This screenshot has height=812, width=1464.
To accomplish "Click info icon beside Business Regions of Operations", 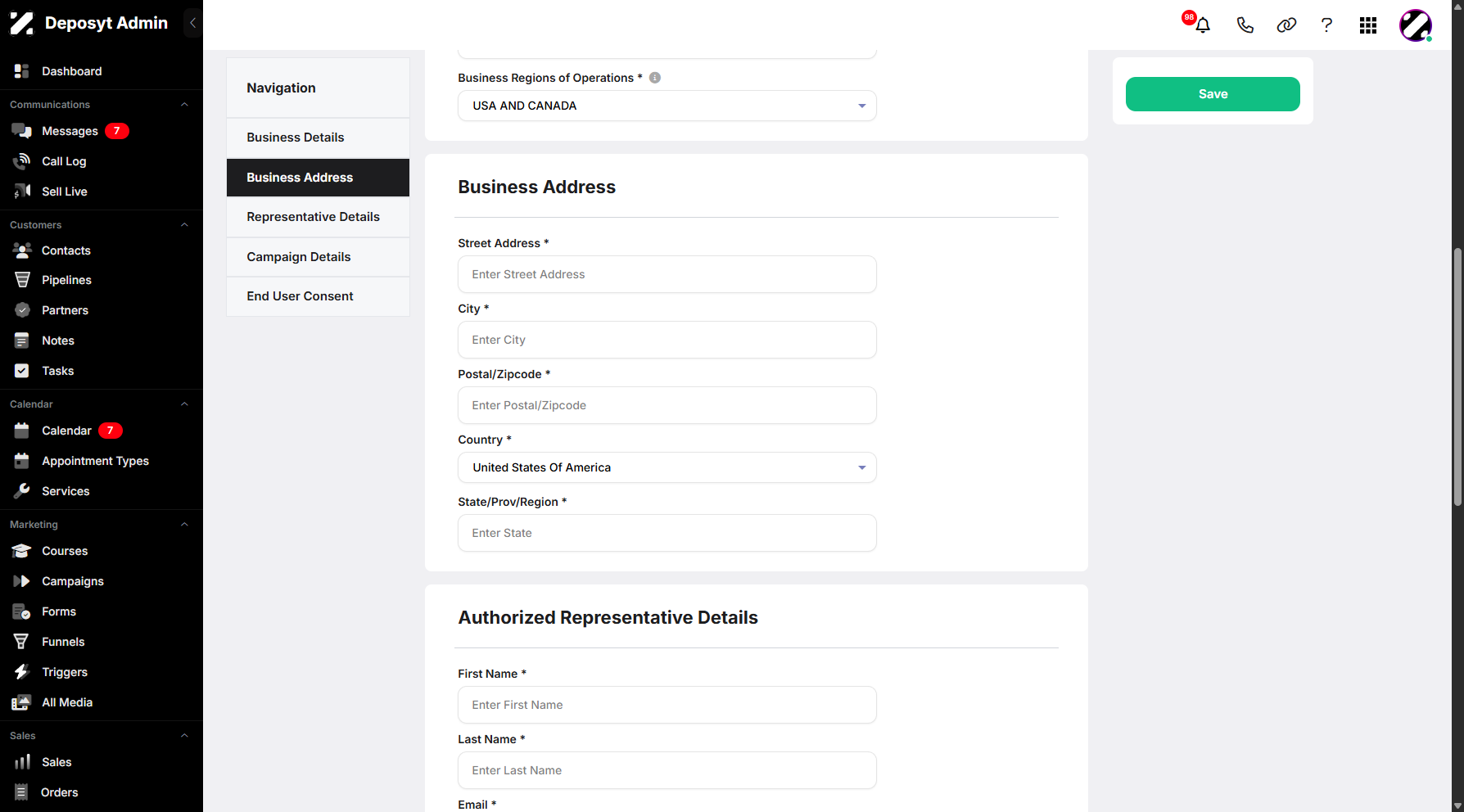I will tap(655, 78).
